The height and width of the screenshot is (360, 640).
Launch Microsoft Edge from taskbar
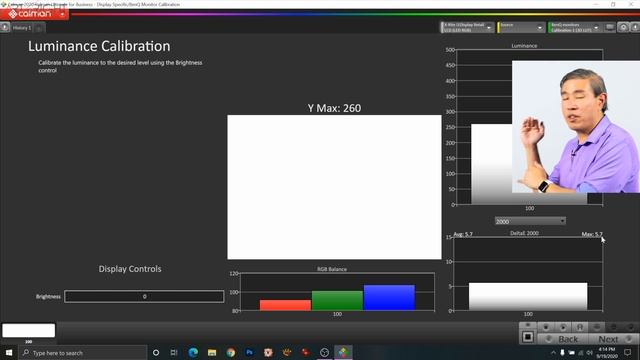tap(193, 353)
